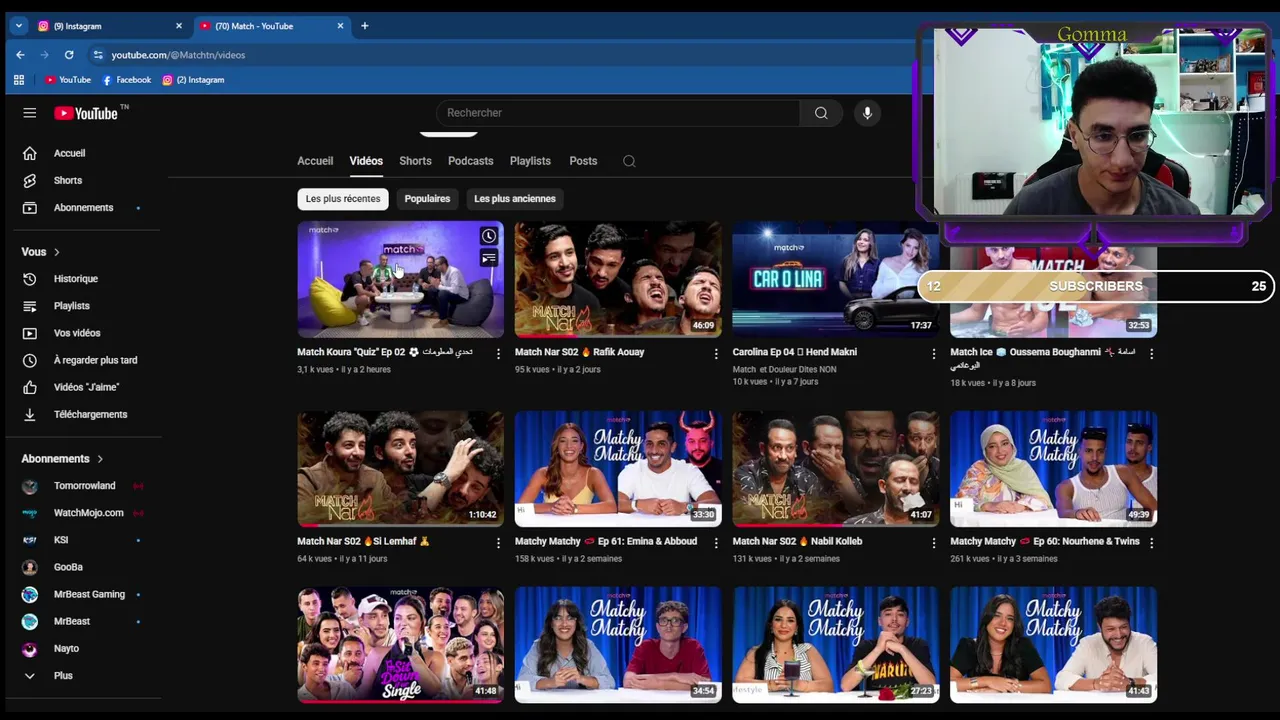
Task: Switch to channel Playlists tab
Action: pyautogui.click(x=530, y=161)
